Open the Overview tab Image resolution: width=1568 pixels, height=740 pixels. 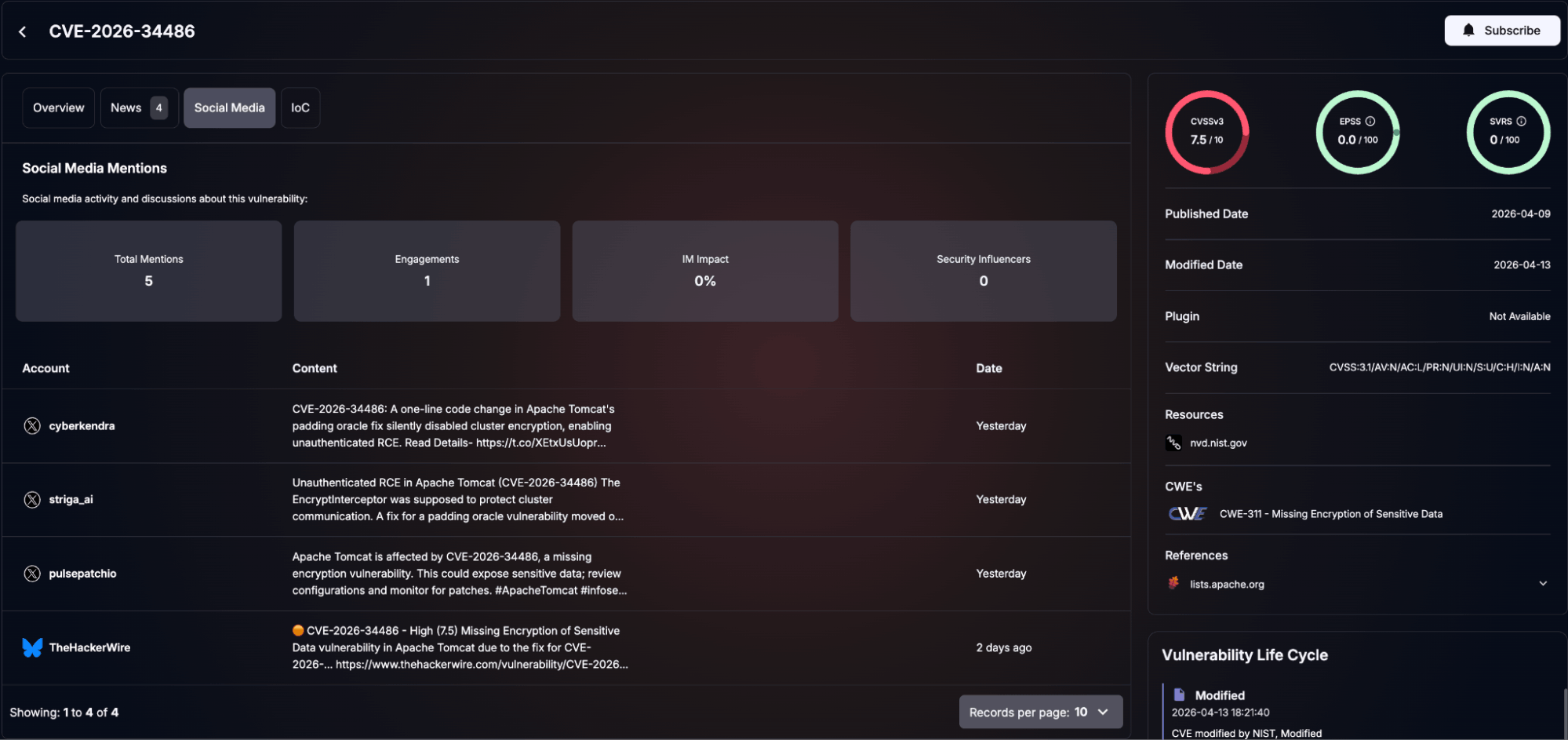[x=59, y=108]
